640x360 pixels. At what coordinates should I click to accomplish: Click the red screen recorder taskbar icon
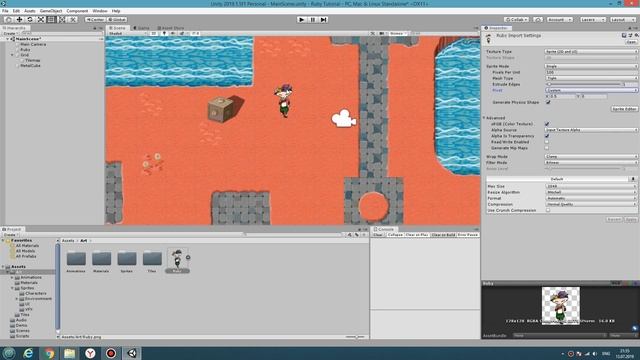click(111, 353)
